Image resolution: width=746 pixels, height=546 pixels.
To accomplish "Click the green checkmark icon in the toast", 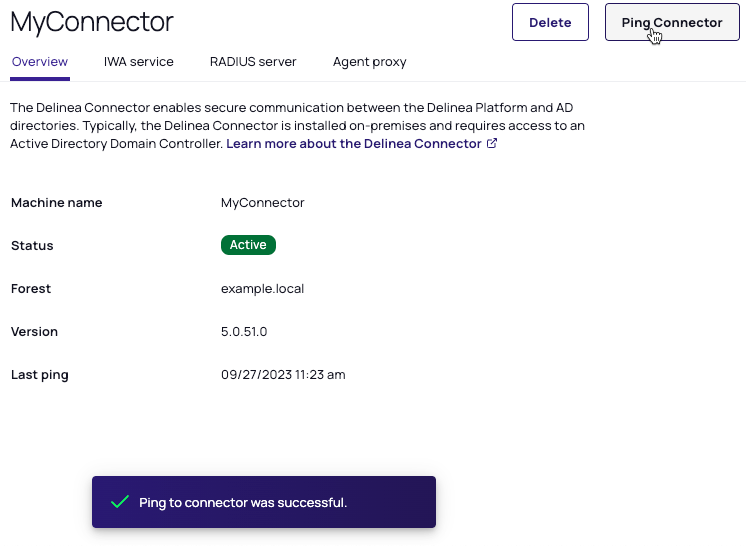I will click(x=120, y=502).
